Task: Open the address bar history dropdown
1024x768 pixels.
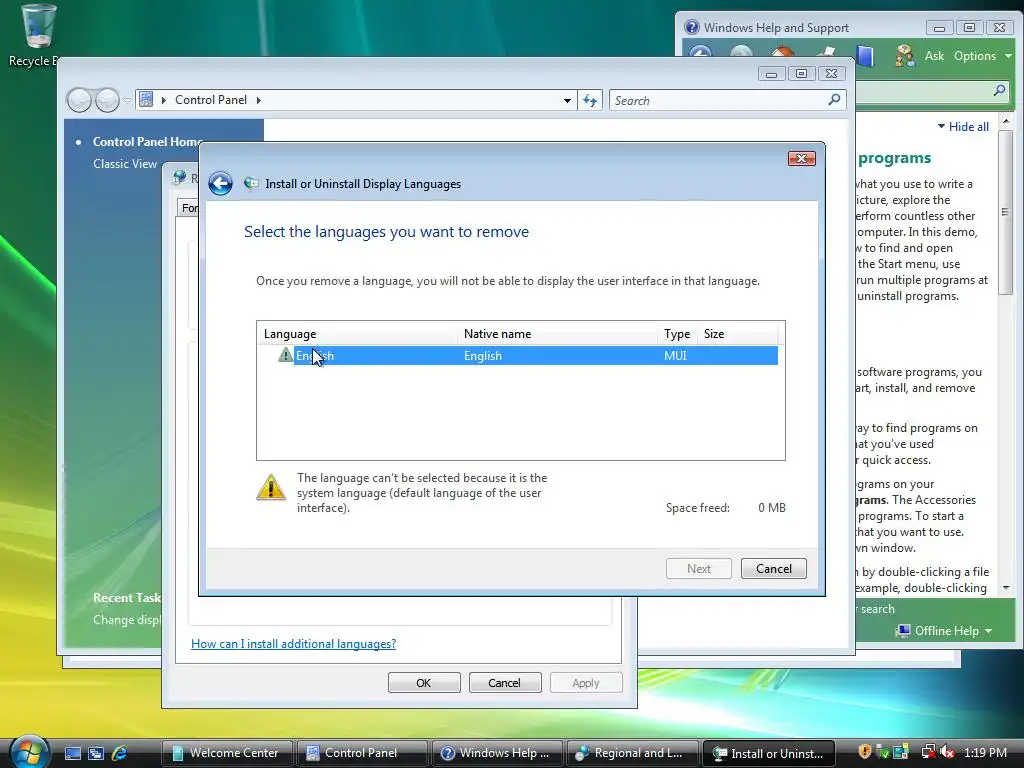Action: pos(567,100)
